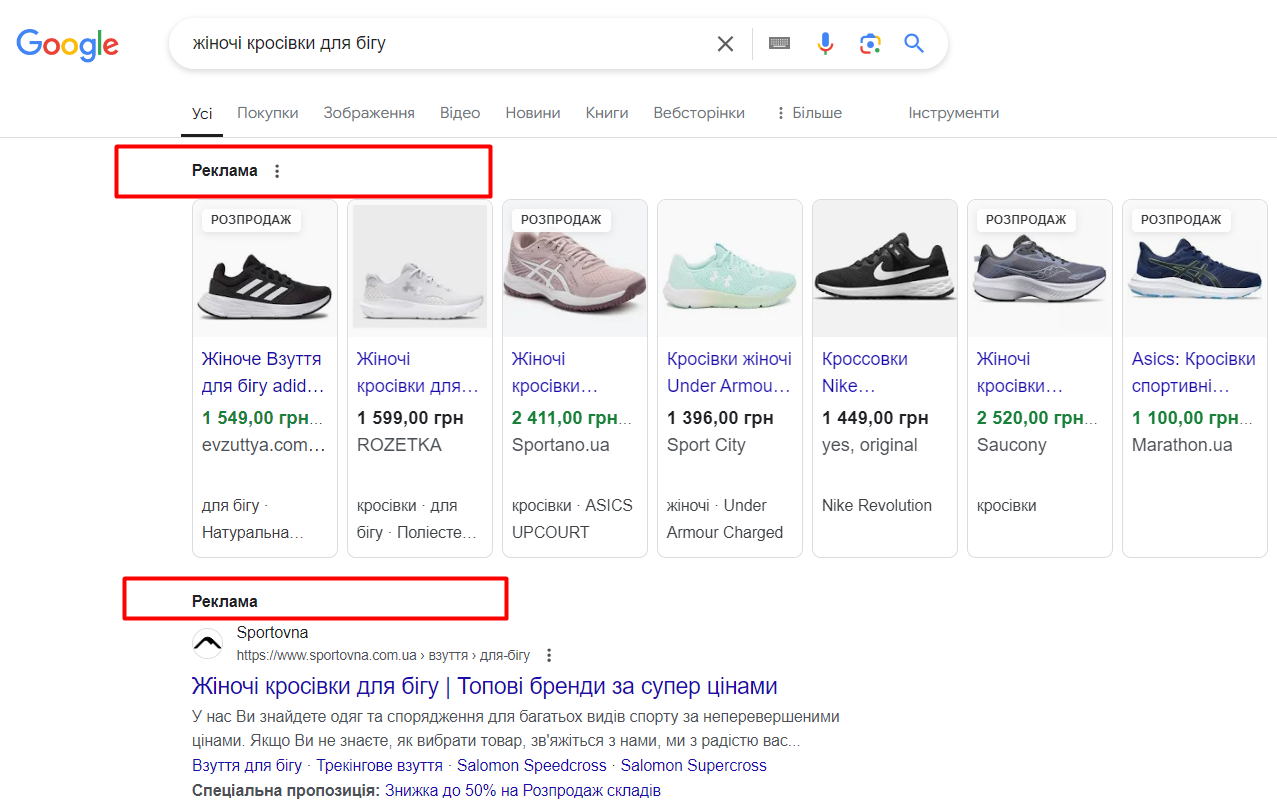This screenshot has height=812, width=1277.
Task: Switch to the Зображення tab
Action: coord(369,113)
